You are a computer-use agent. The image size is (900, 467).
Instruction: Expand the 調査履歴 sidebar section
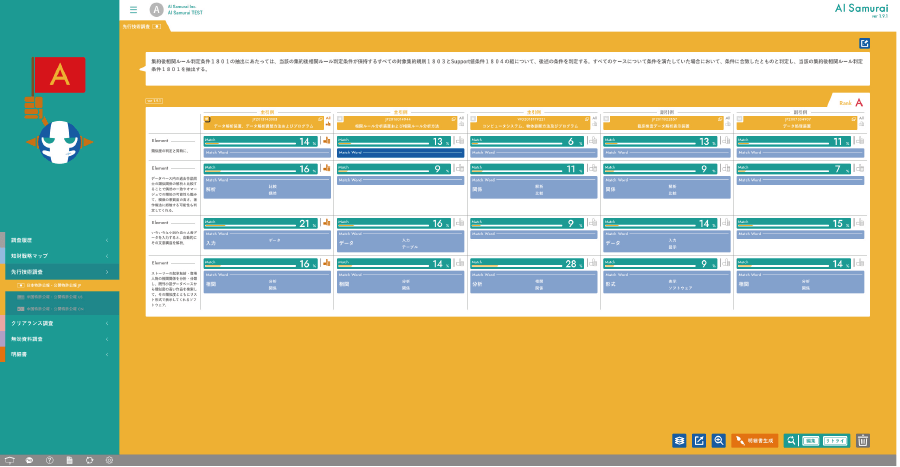tap(58, 241)
